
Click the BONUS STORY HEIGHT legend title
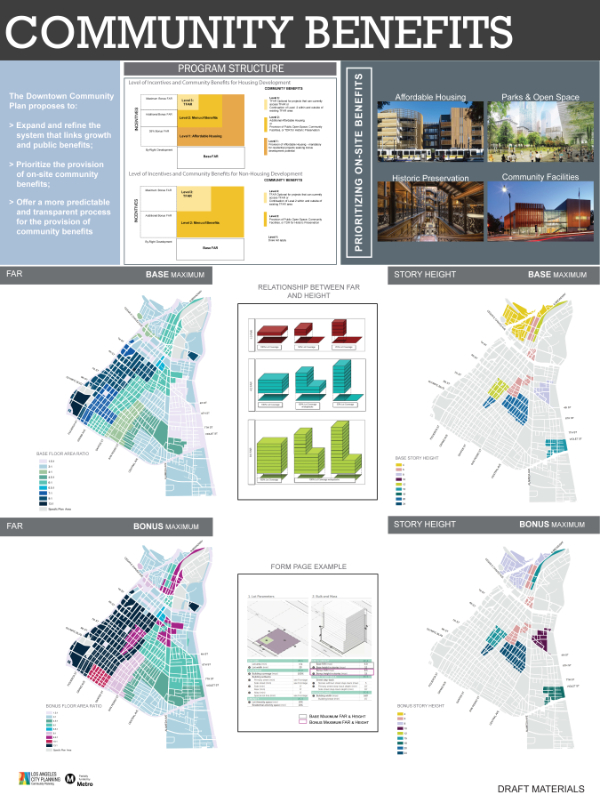point(421,706)
